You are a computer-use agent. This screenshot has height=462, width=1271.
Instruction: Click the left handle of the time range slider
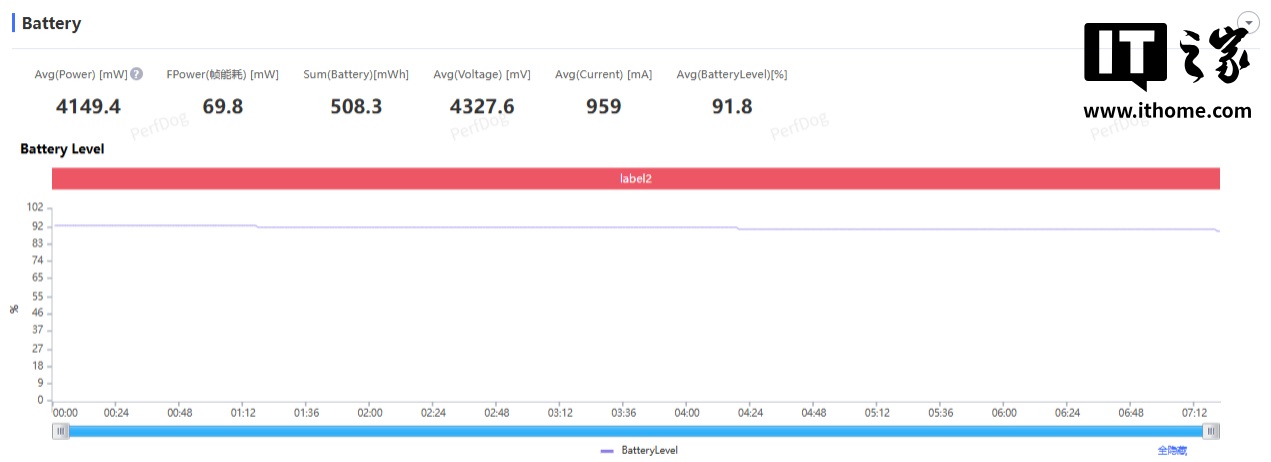click(x=62, y=431)
